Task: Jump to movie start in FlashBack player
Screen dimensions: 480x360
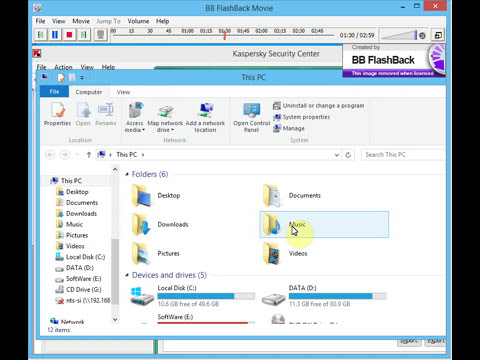Action: (x=41, y=35)
